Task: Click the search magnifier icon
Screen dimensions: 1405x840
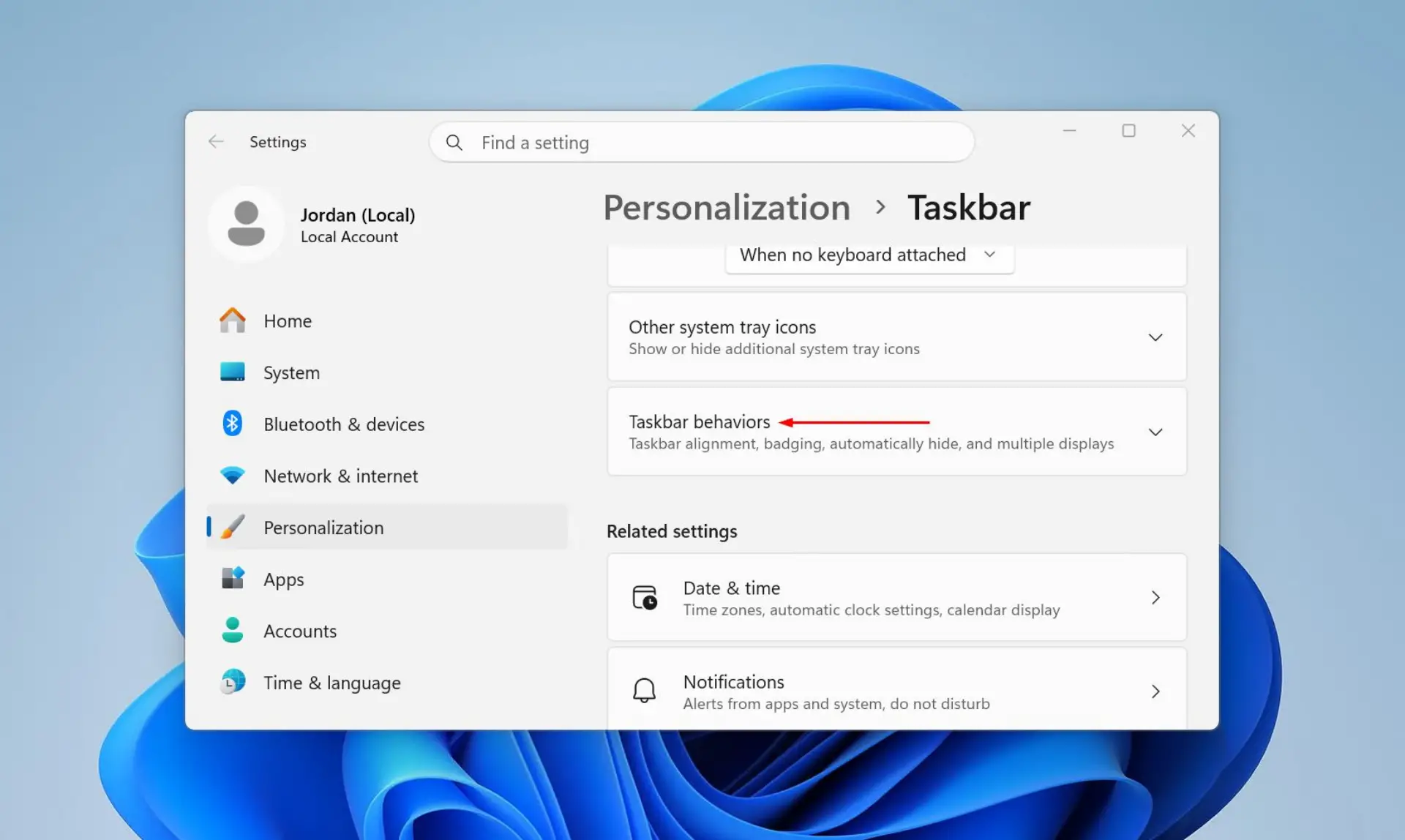Action: tap(454, 143)
